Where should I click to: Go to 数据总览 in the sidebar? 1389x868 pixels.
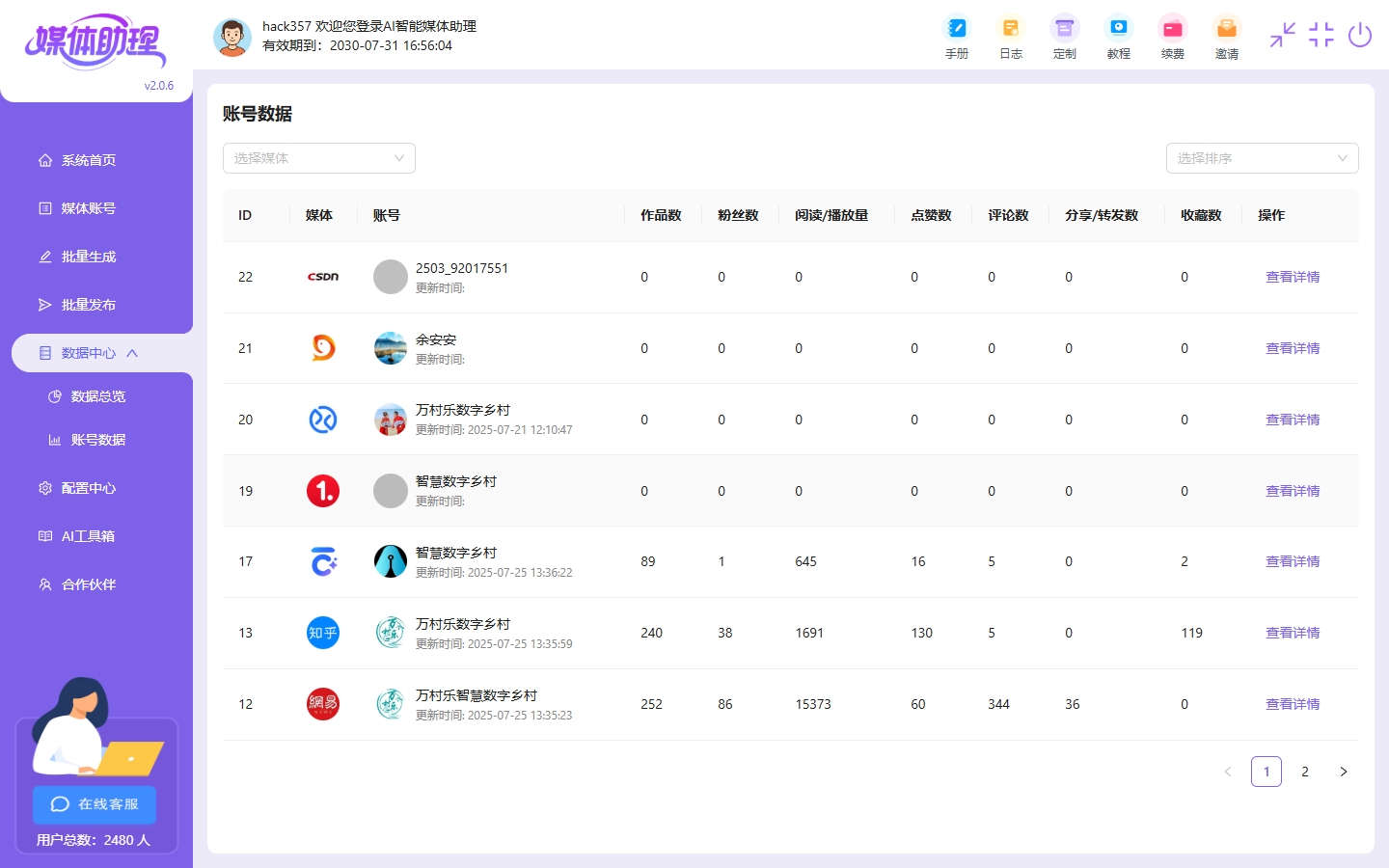point(97,396)
